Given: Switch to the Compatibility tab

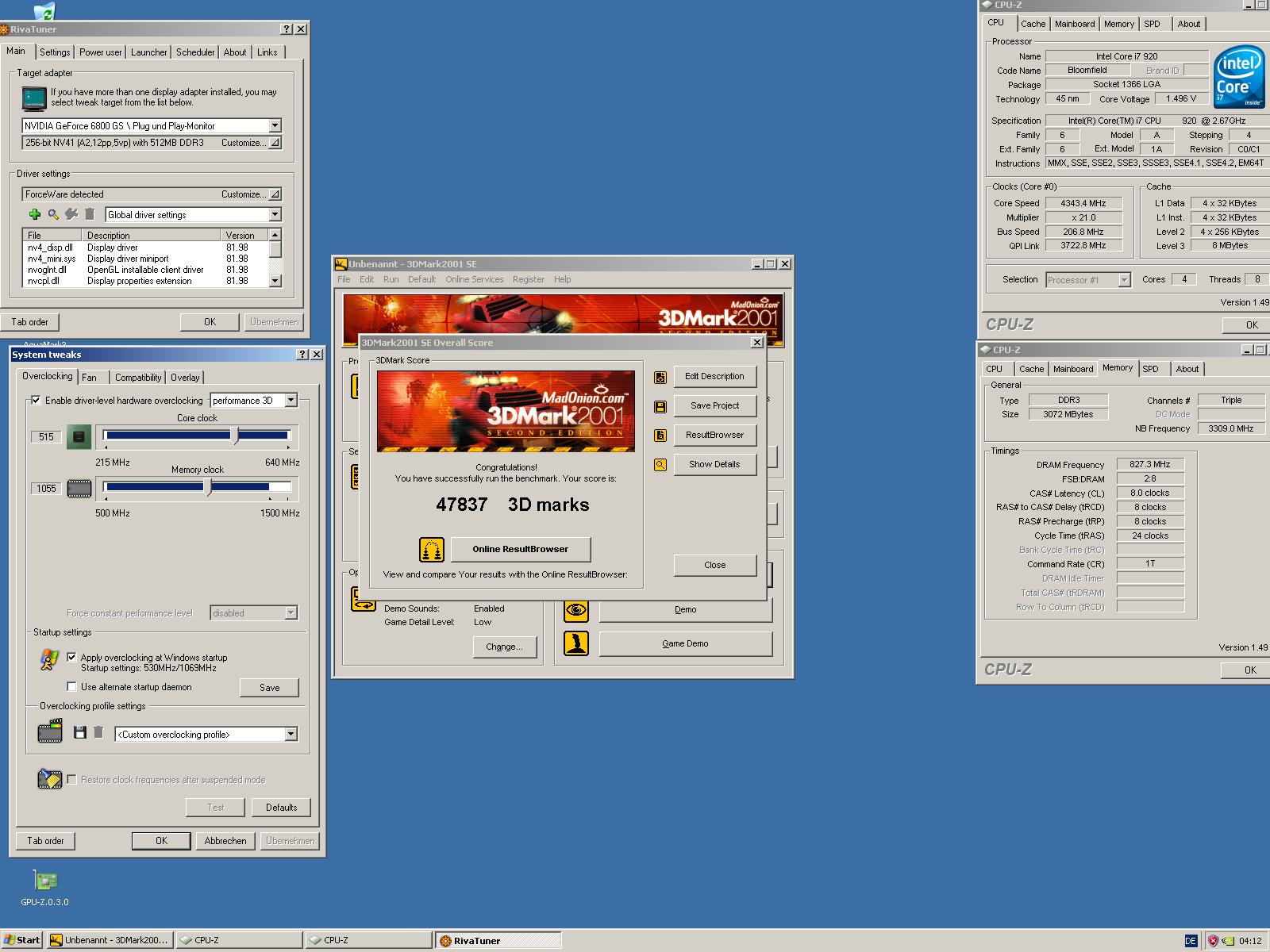Looking at the screenshot, I should 138,378.
